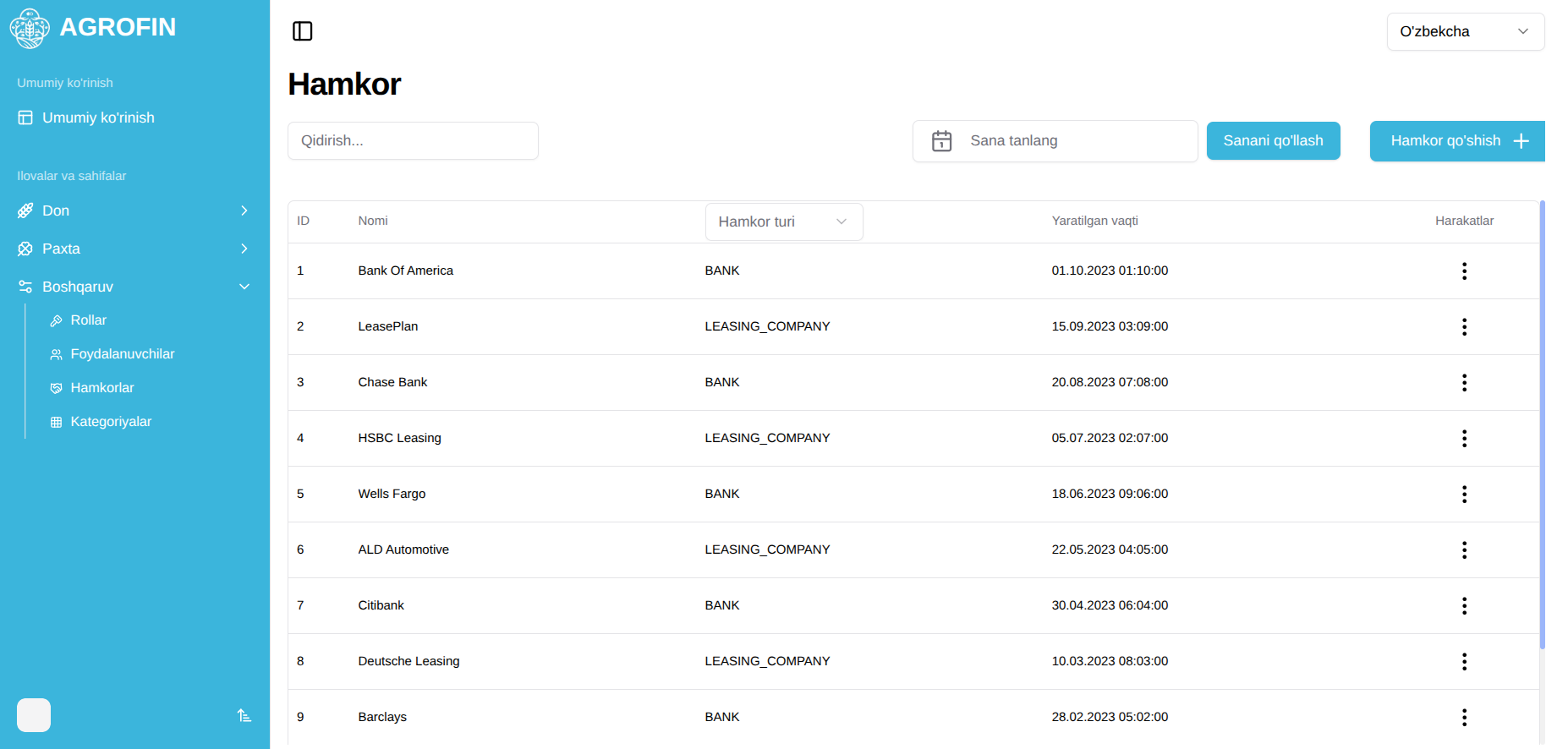The width and height of the screenshot is (1568, 749).
Task: Click date 01.10.2023 01:10:00
Action: click(1110, 271)
